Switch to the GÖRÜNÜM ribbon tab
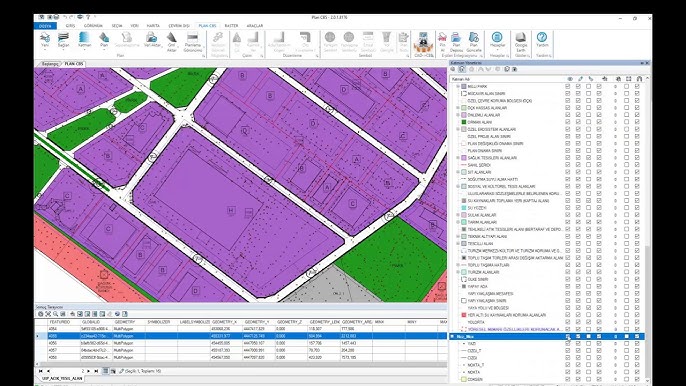 click(x=93, y=26)
